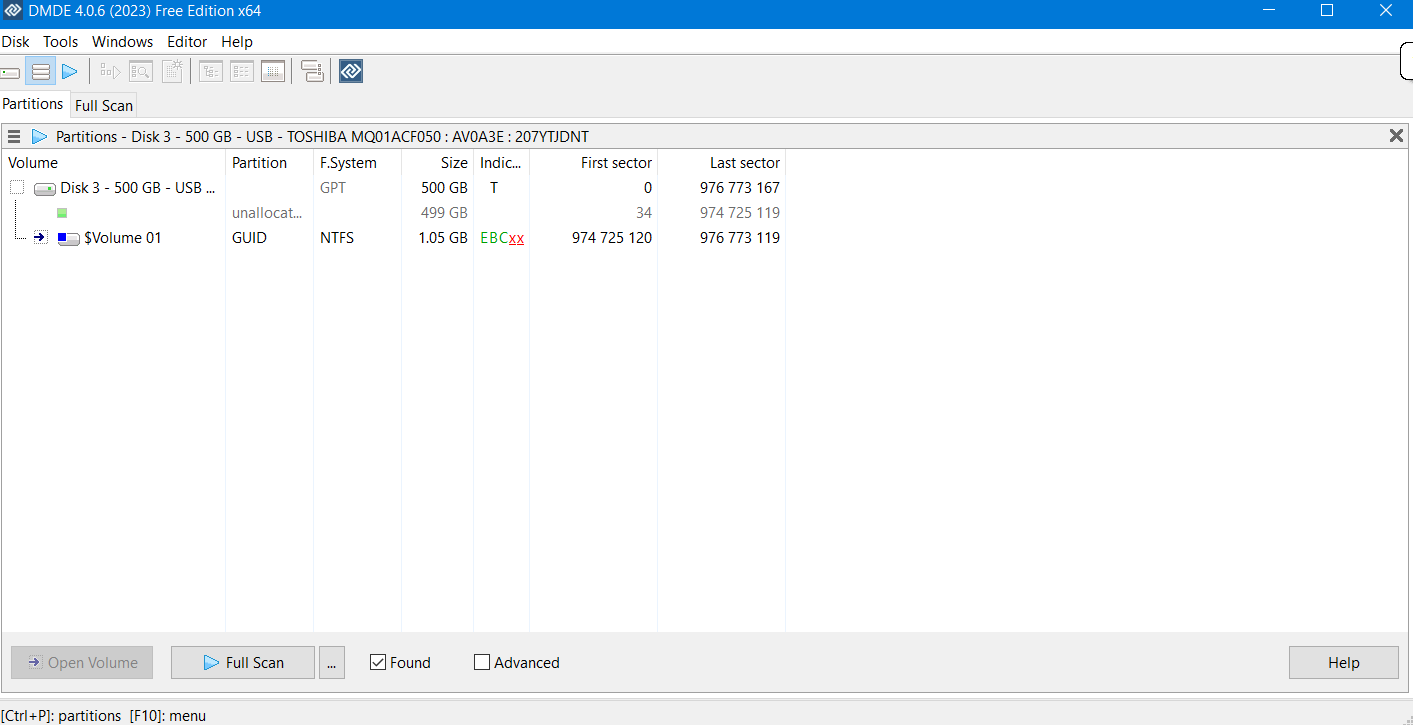
Task: Click the grayed Open Volume toolbar icon
Action: pyautogui.click(x=109, y=72)
